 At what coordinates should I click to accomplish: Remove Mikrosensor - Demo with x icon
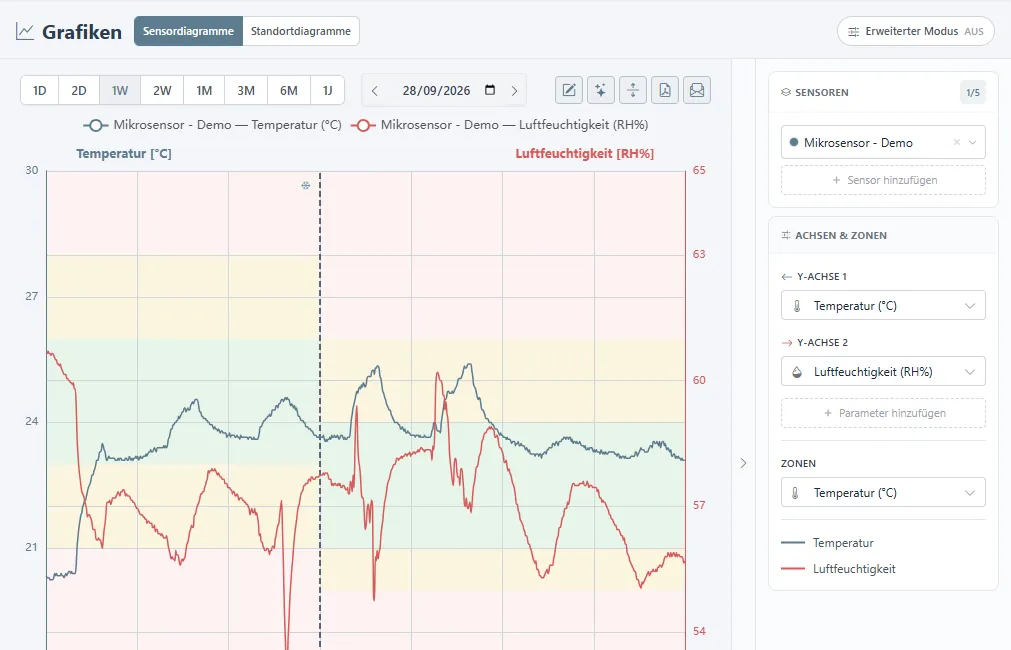coord(957,143)
